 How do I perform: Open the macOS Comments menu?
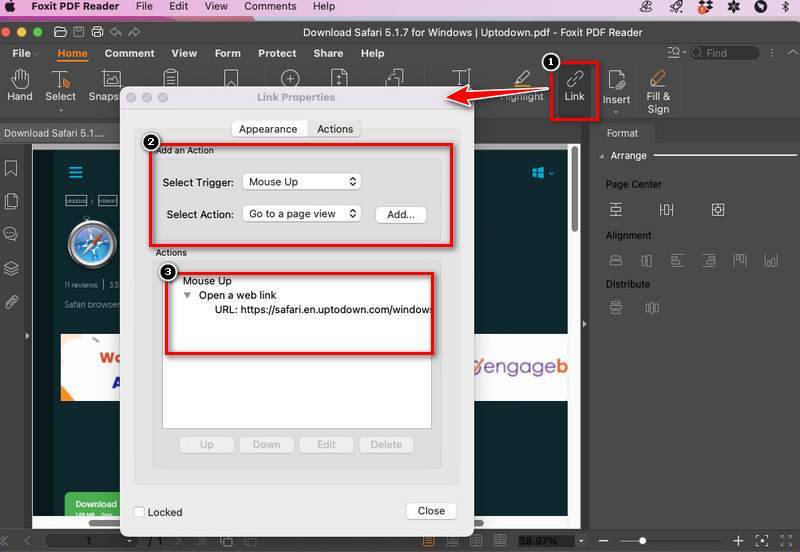click(270, 7)
